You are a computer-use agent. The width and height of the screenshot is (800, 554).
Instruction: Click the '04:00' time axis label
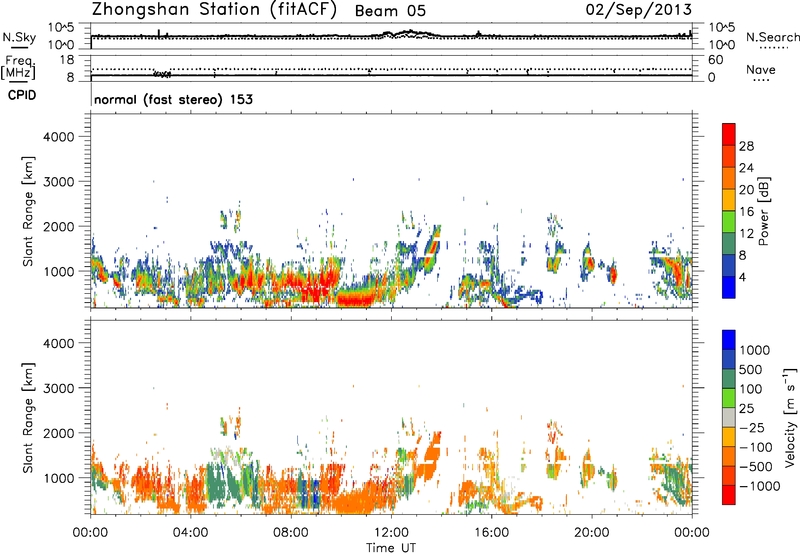tap(190, 533)
